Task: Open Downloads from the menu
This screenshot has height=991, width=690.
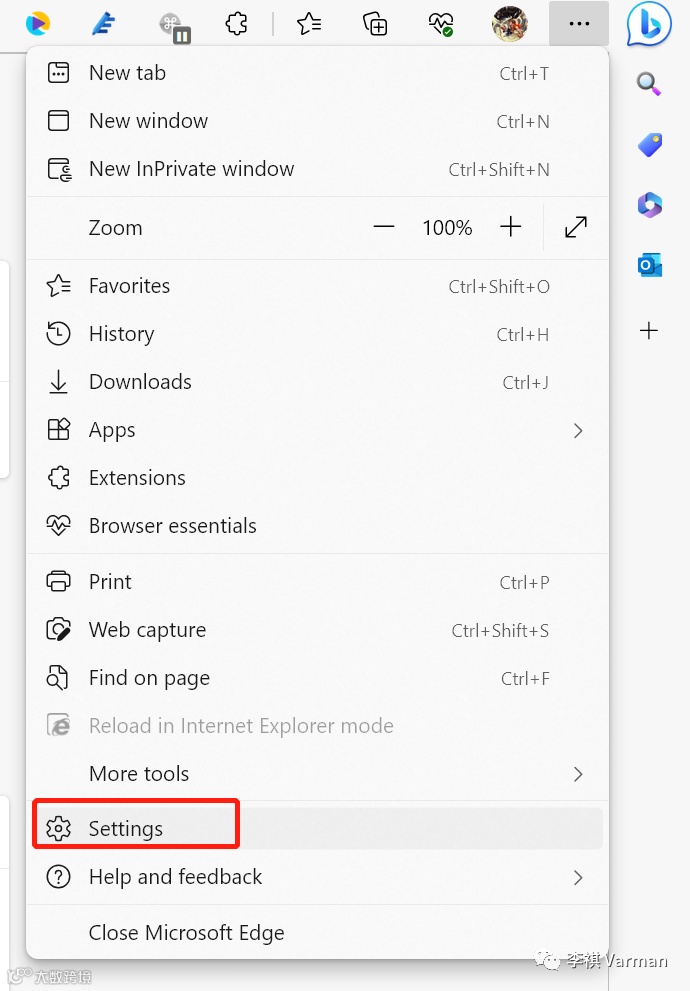Action: [x=317, y=382]
